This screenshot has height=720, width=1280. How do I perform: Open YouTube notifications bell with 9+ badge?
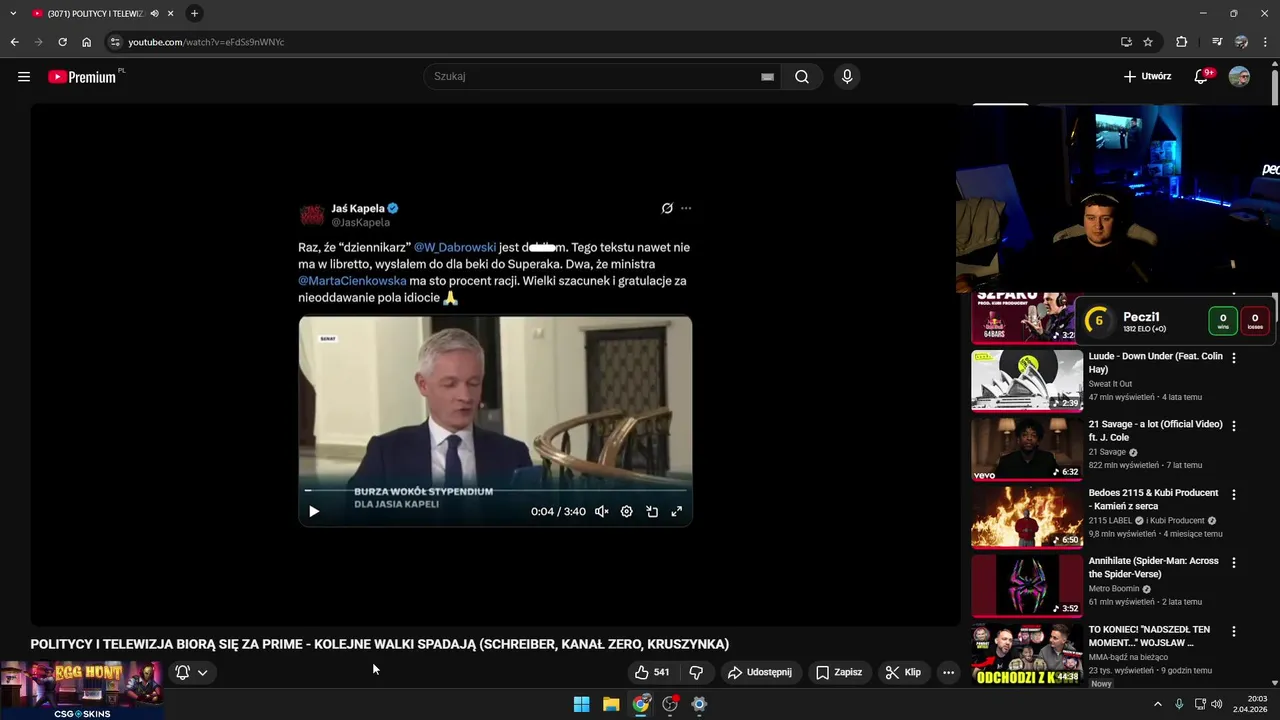[1203, 76]
